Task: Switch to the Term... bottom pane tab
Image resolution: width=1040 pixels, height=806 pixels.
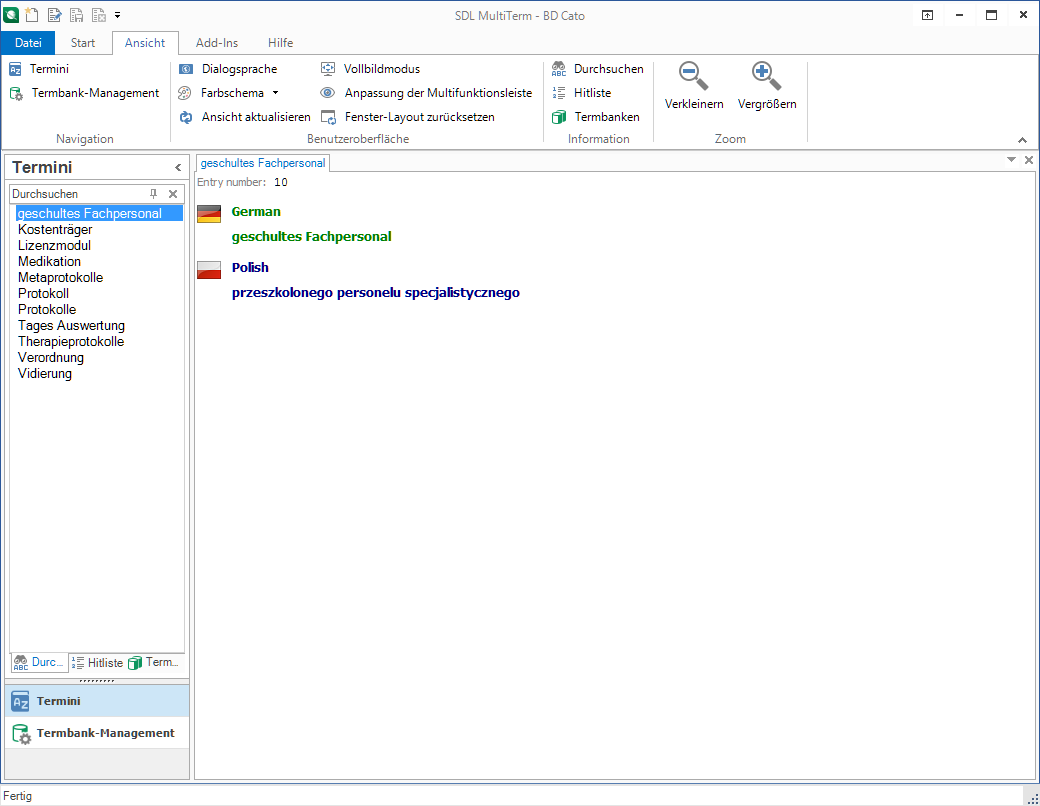Action: click(x=153, y=662)
